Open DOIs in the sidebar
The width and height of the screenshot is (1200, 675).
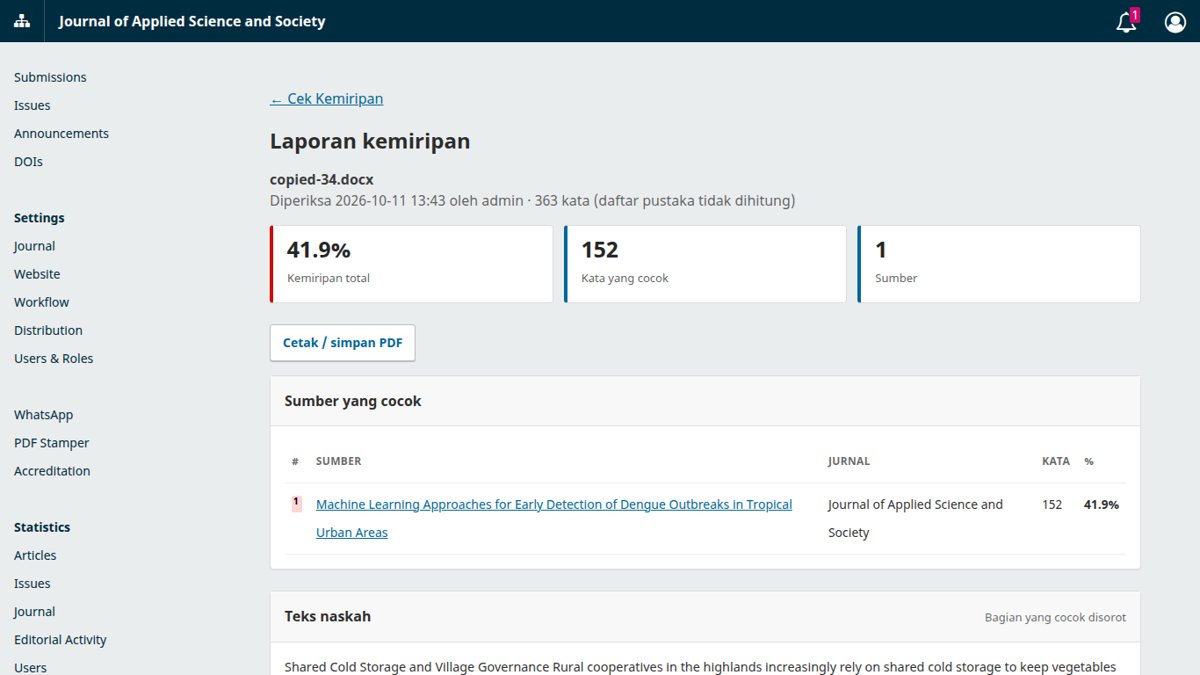tap(28, 161)
